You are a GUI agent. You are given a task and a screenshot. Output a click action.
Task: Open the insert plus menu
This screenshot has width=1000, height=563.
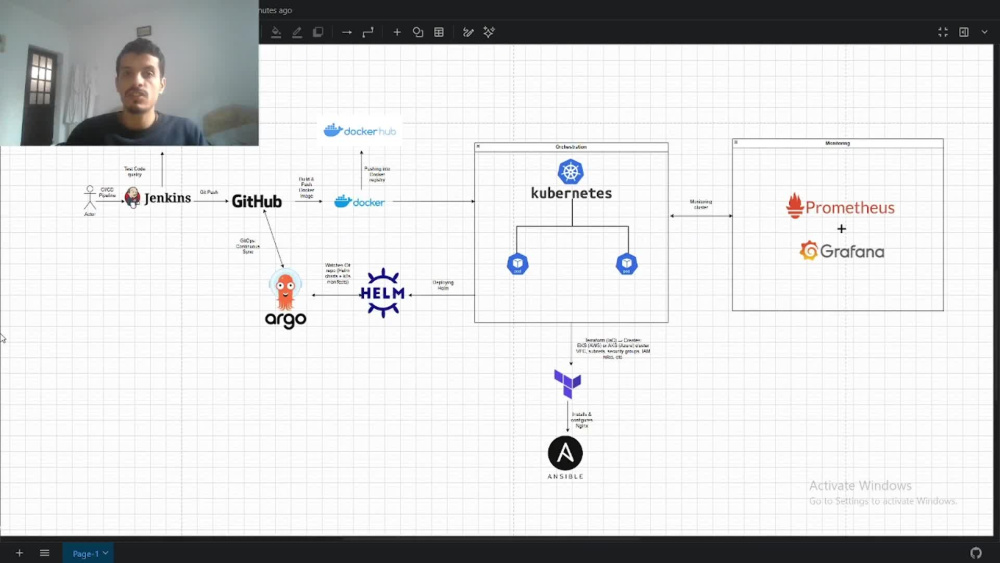pyautogui.click(x=397, y=32)
